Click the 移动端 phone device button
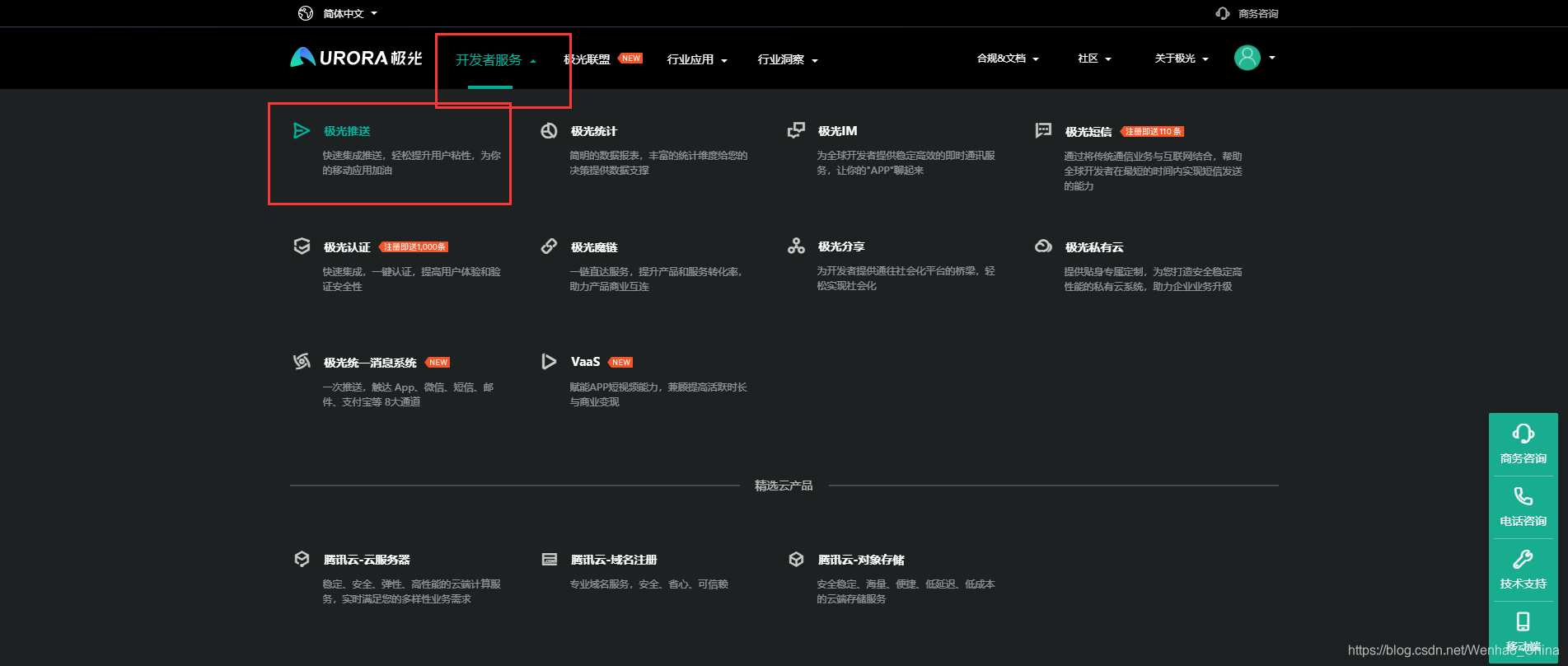The image size is (1568, 666). coord(1523,632)
